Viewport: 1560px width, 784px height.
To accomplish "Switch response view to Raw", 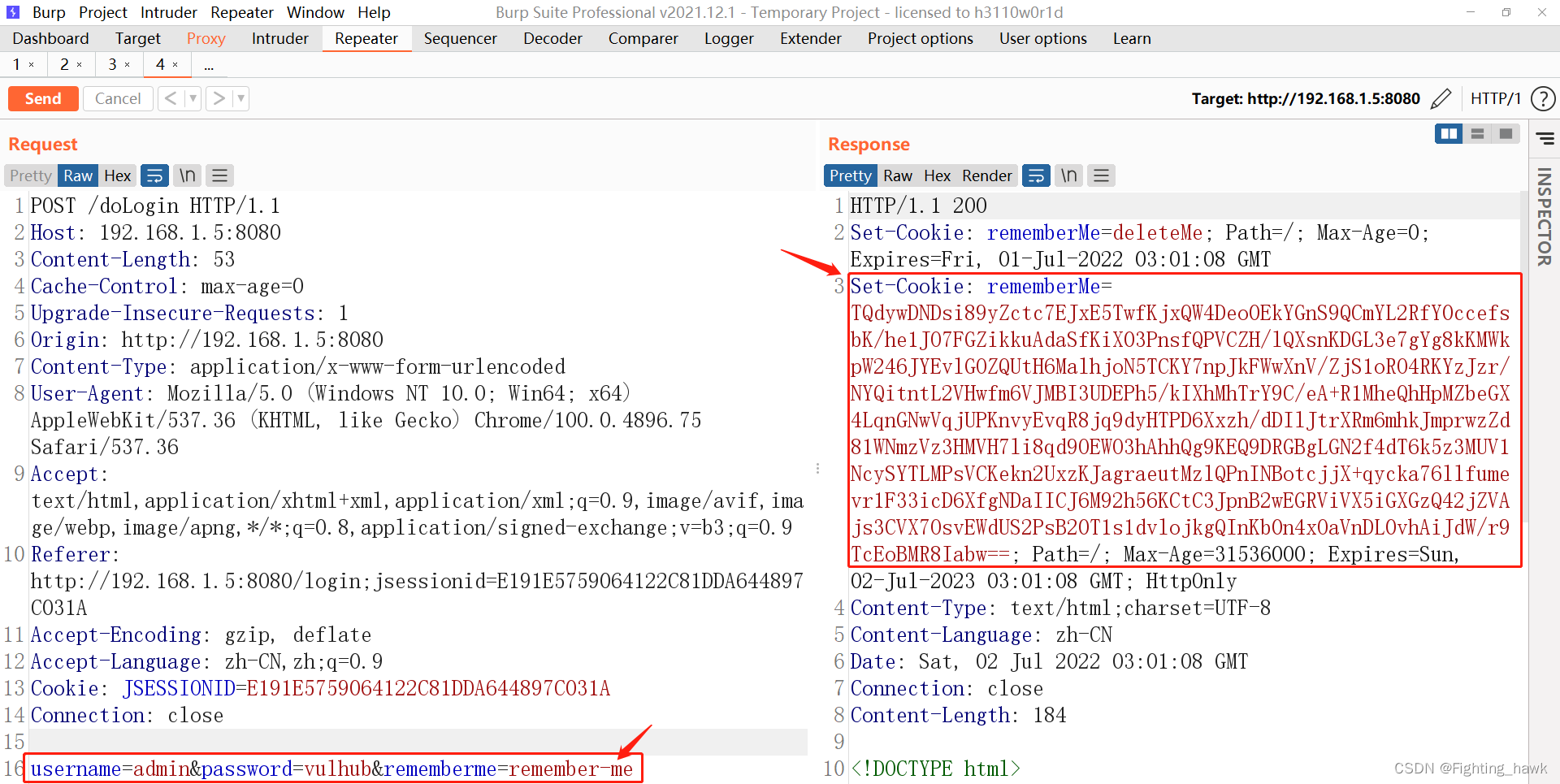I will click(898, 175).
